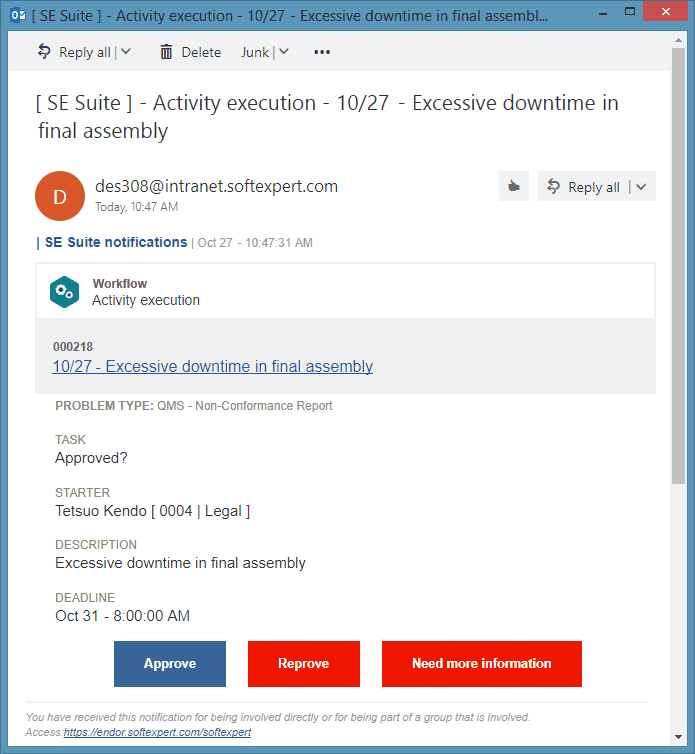The image size is (695, 754).
Task: Click the Workflow gear hexagon icon
Action: pyautogui.click(x=64, y=291)
